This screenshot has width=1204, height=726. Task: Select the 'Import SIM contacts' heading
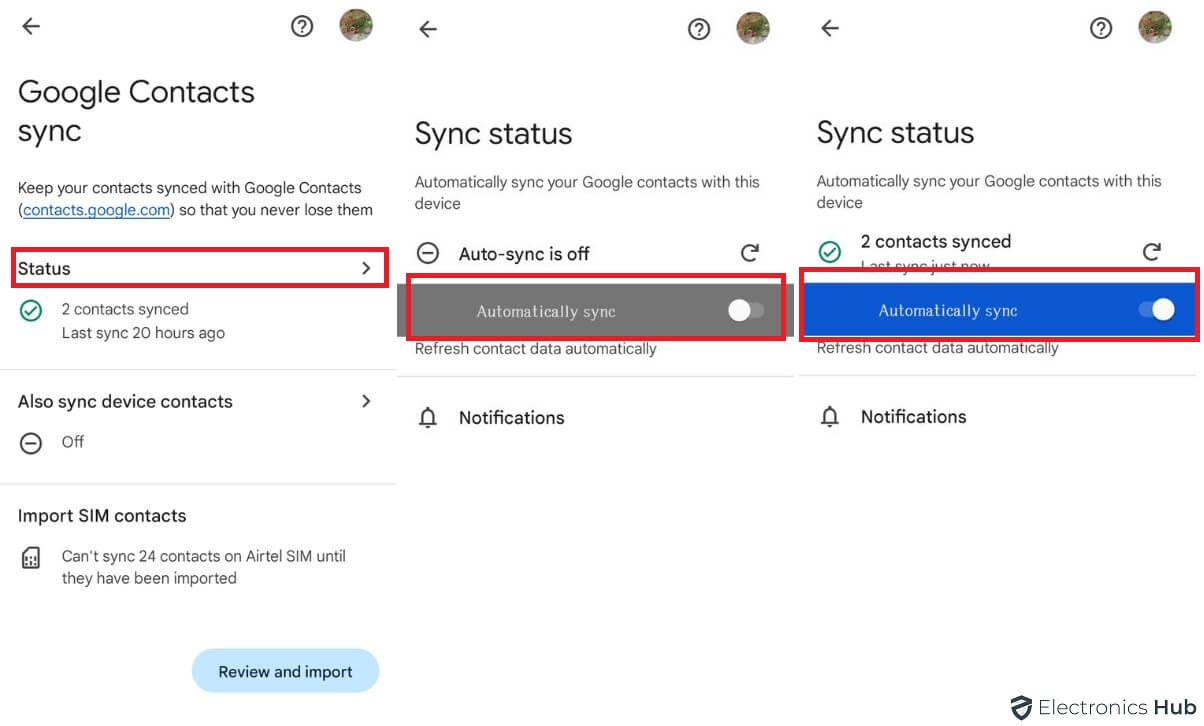[x=102, y=516]
